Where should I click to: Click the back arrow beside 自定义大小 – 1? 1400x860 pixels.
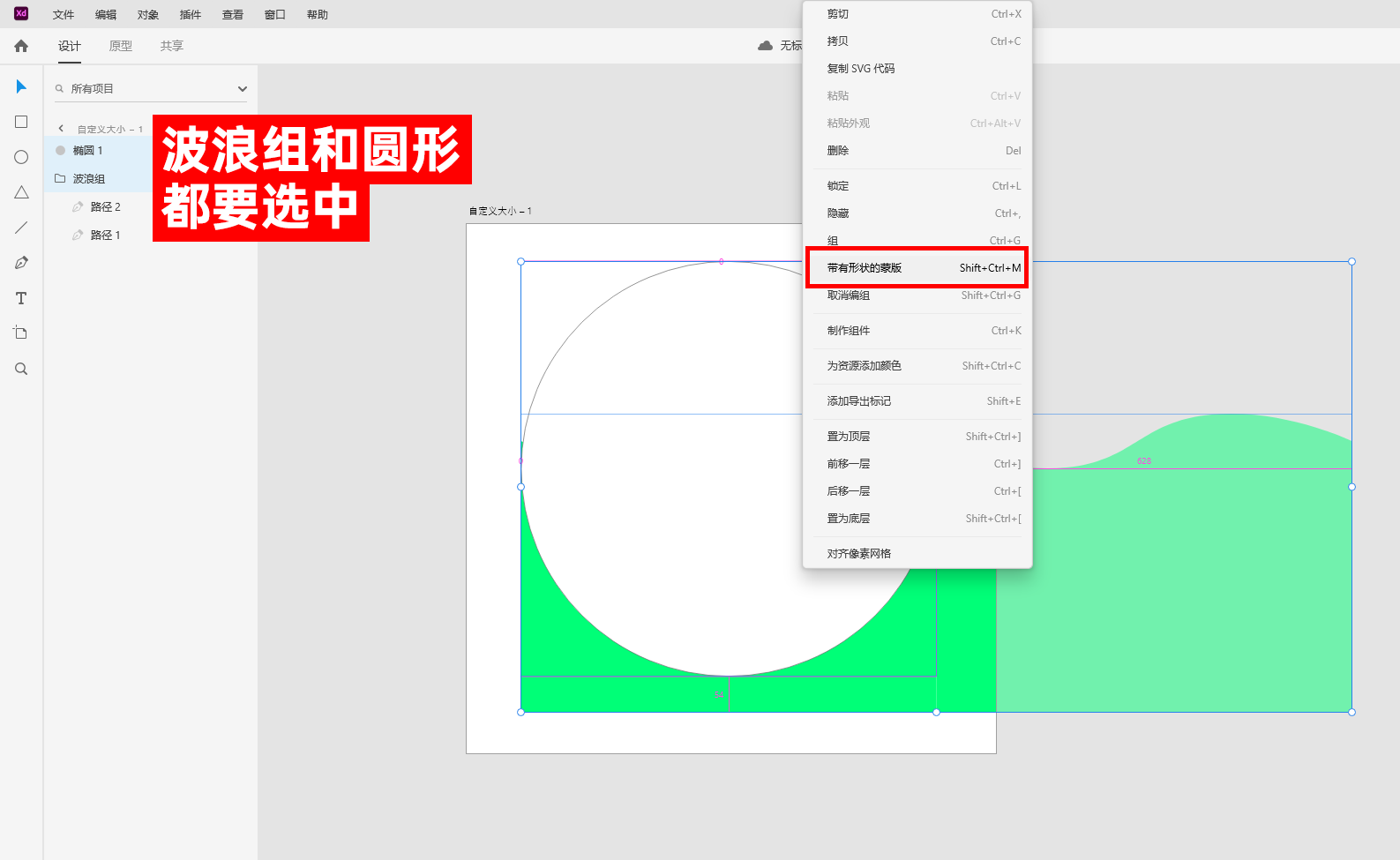click(x=61, y=129)
